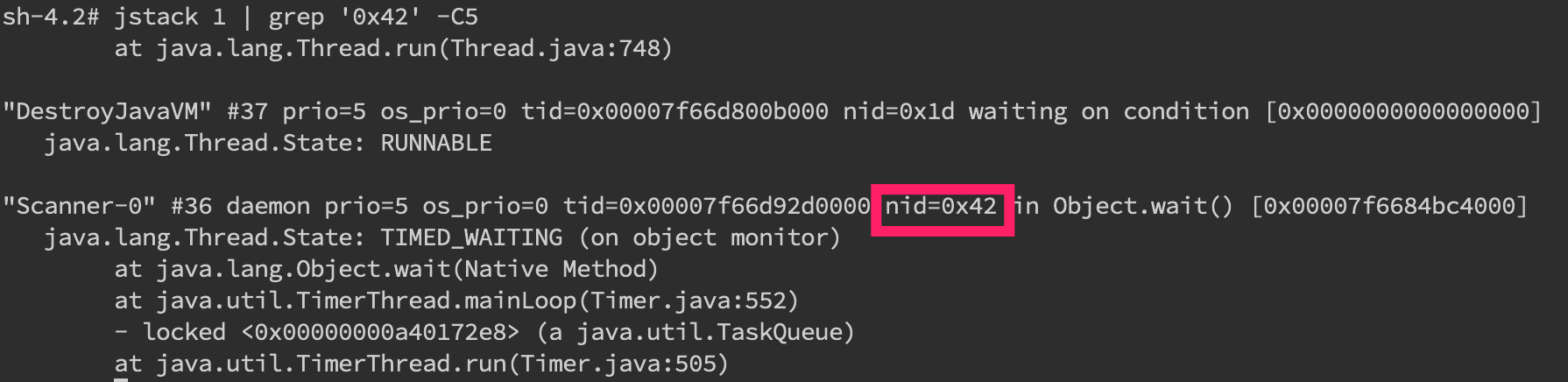
Task: Click tid=0x00007f66d800b000 in DestroyJavaVM line
Action: click(675, 111)
